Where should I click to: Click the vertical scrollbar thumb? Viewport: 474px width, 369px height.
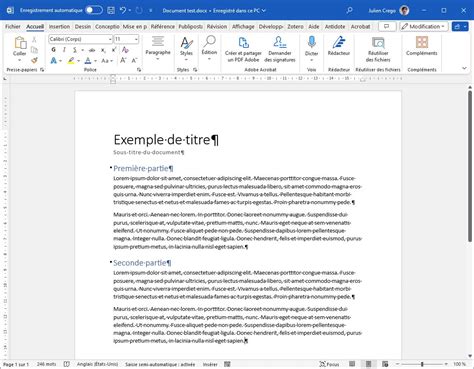[x=470, y=165]
